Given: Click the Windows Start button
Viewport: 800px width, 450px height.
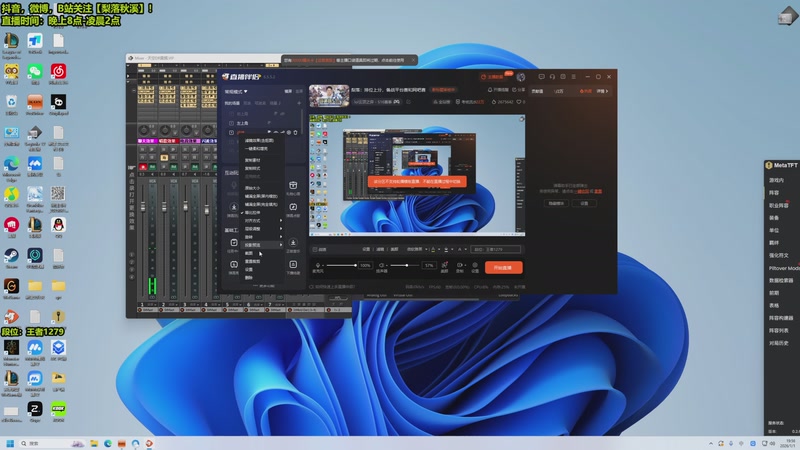Looking at the screenshot, I should point(10,443).
